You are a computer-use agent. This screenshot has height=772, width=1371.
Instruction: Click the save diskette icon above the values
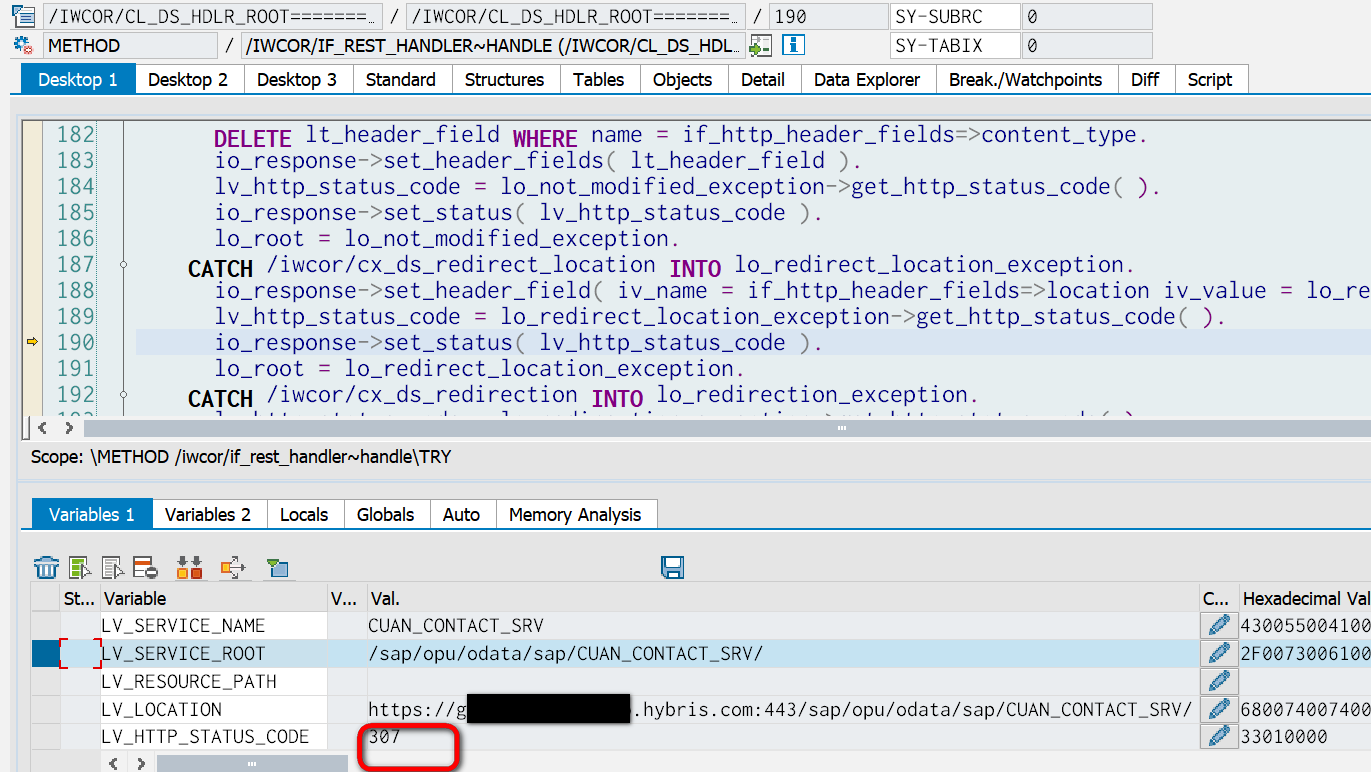[673, 568]
